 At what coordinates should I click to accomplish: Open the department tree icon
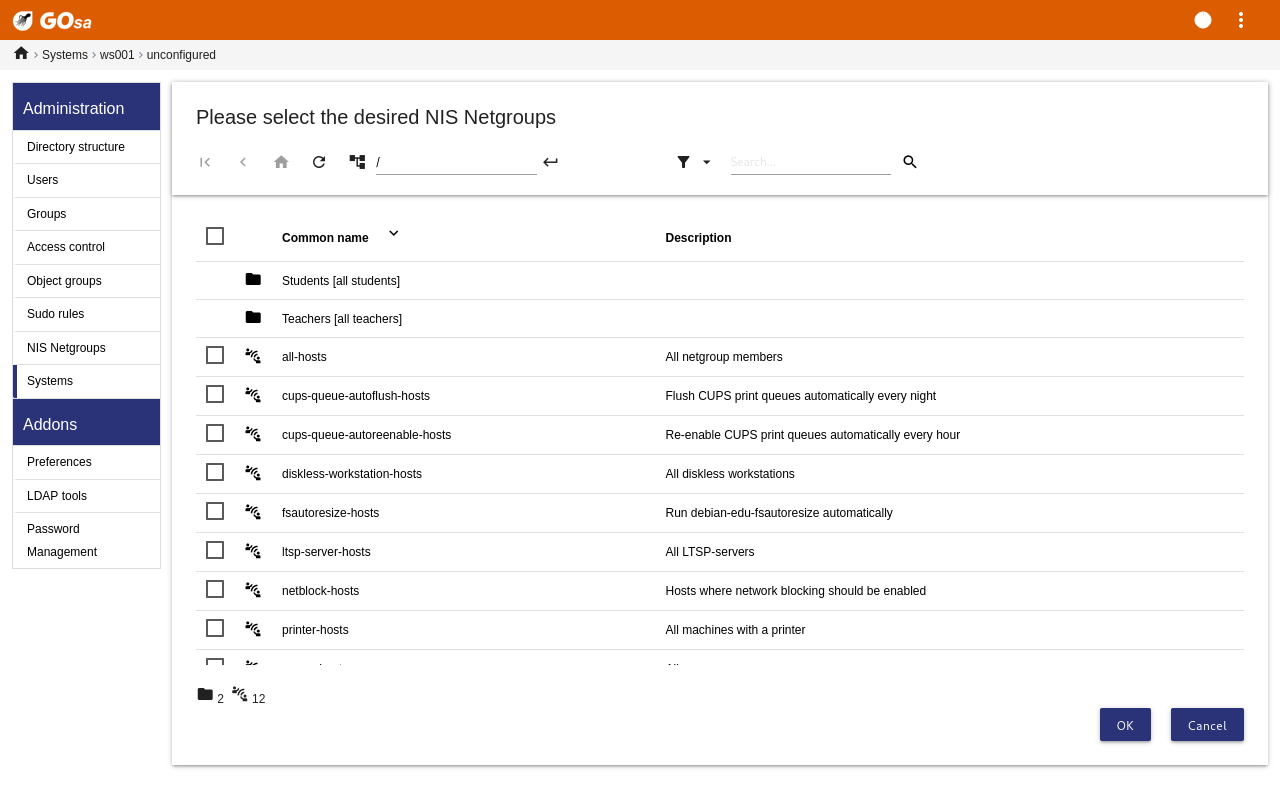click(x=357, y=162)
